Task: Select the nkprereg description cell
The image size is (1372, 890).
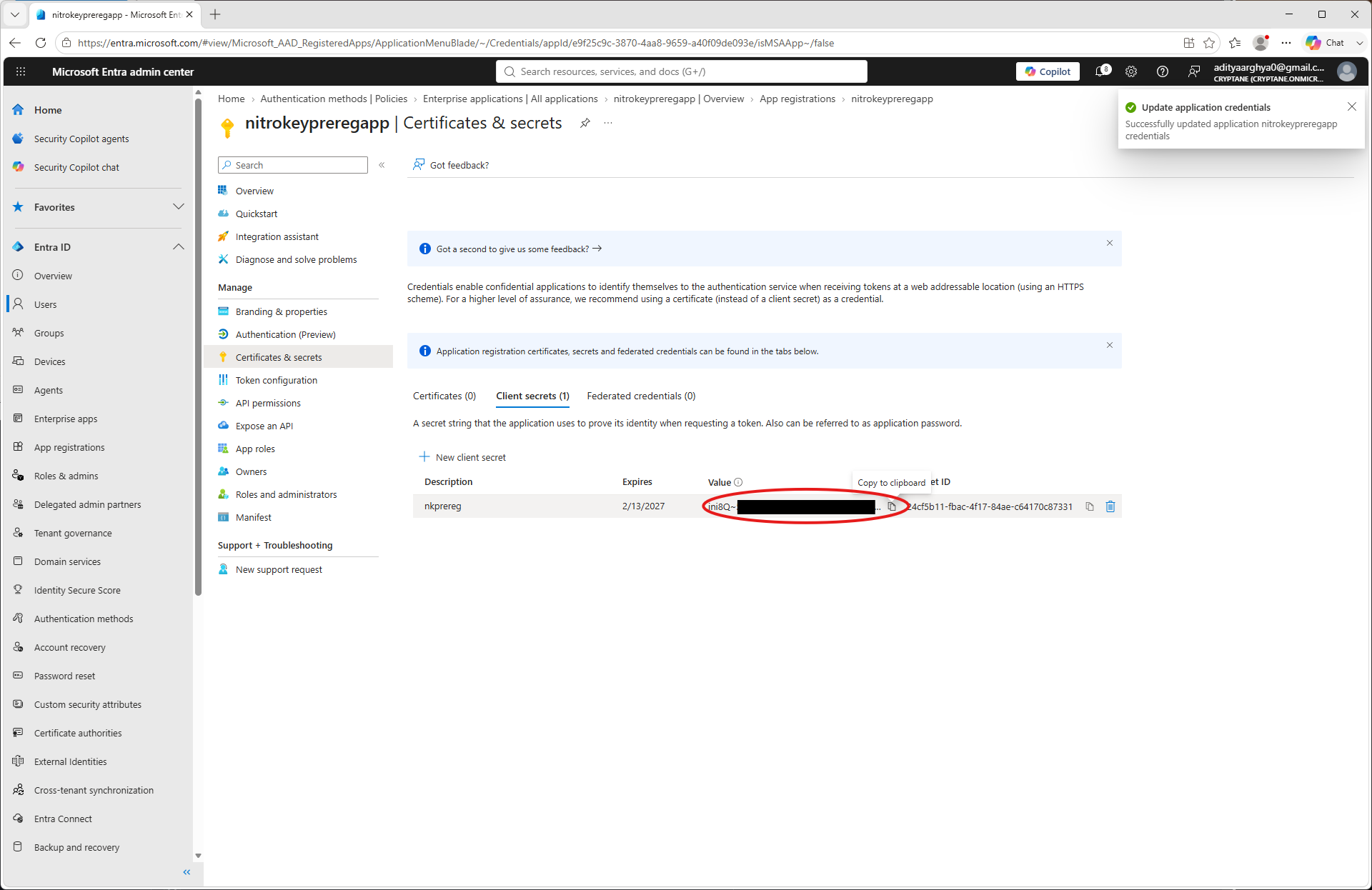Action: (443, 506)
